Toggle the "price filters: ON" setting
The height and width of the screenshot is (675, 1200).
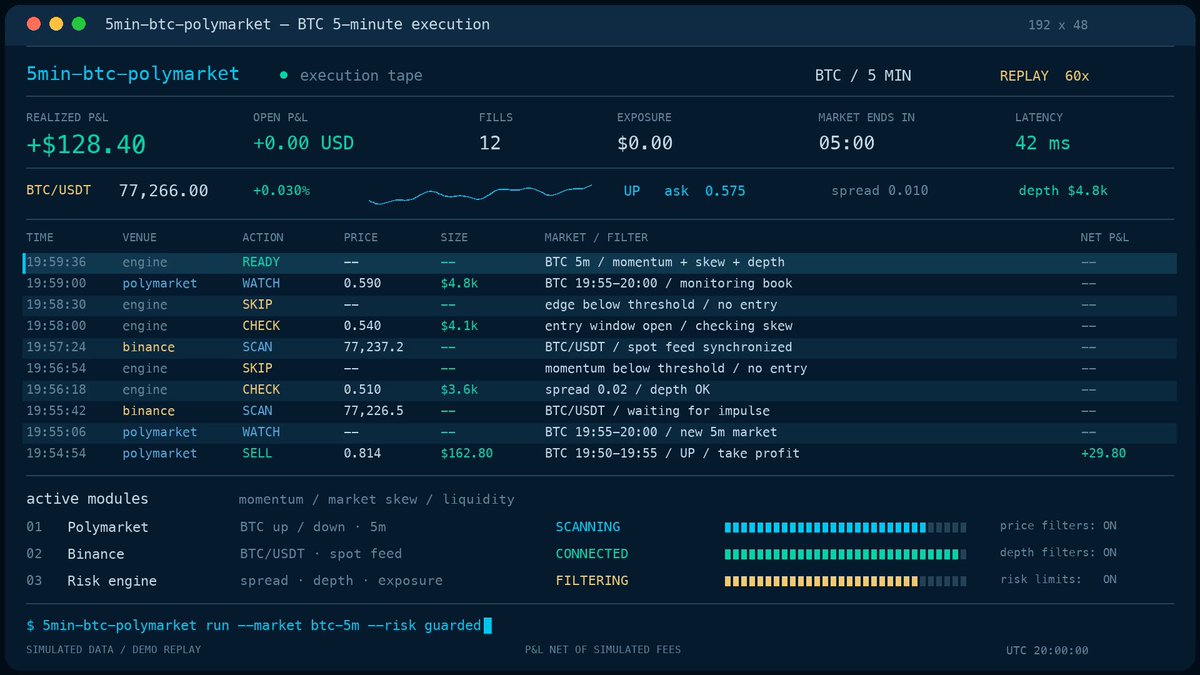pos(1058,526)
